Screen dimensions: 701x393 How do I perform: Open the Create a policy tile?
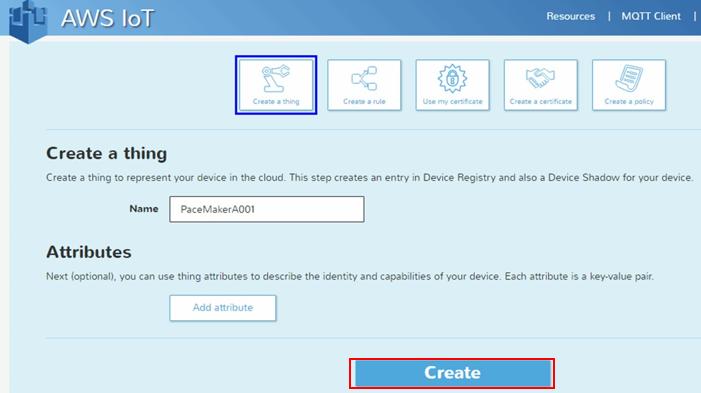629,85
